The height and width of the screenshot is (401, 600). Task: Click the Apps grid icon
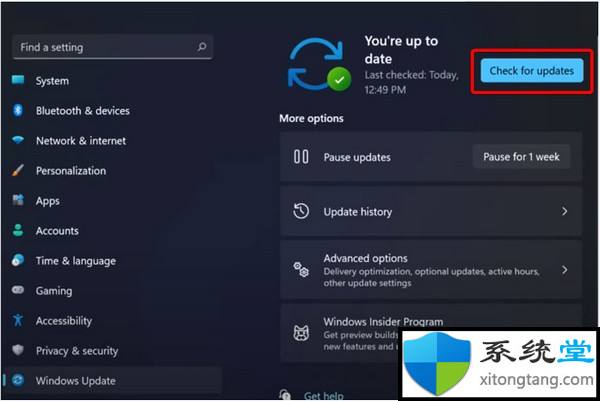coord(18,200)
